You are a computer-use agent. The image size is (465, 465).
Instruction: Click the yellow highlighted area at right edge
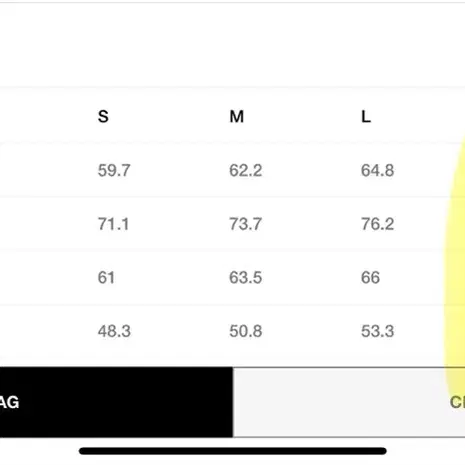(x=455, y=263)
